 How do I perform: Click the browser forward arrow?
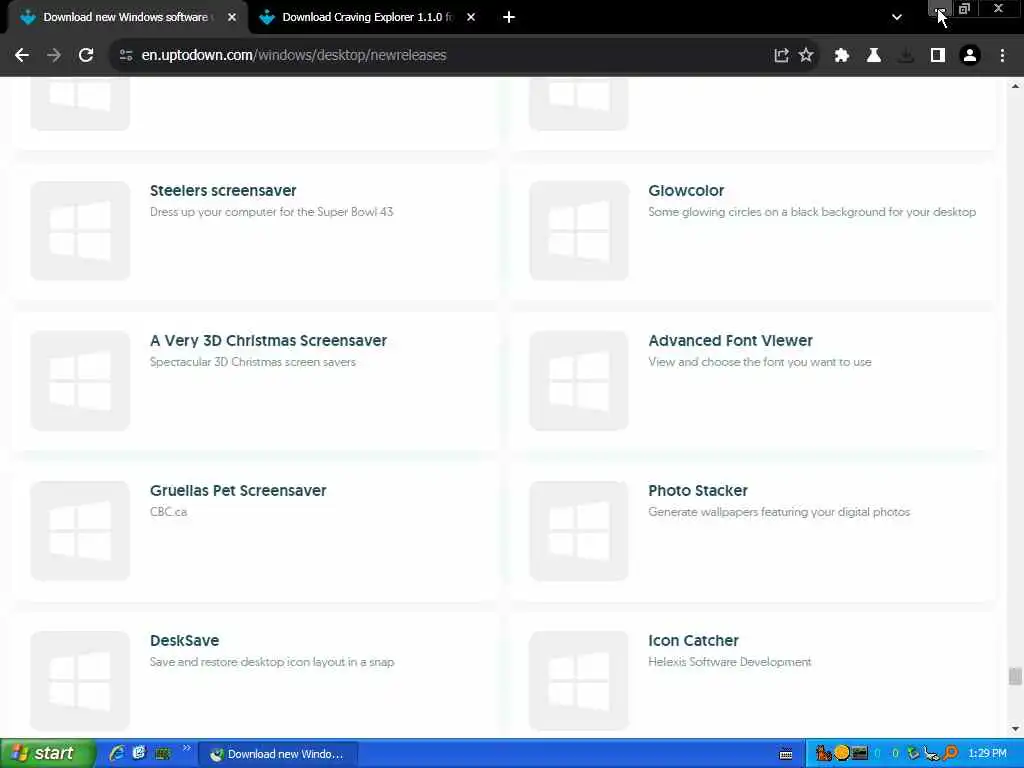pyautogui.click(x=54, y=56)
